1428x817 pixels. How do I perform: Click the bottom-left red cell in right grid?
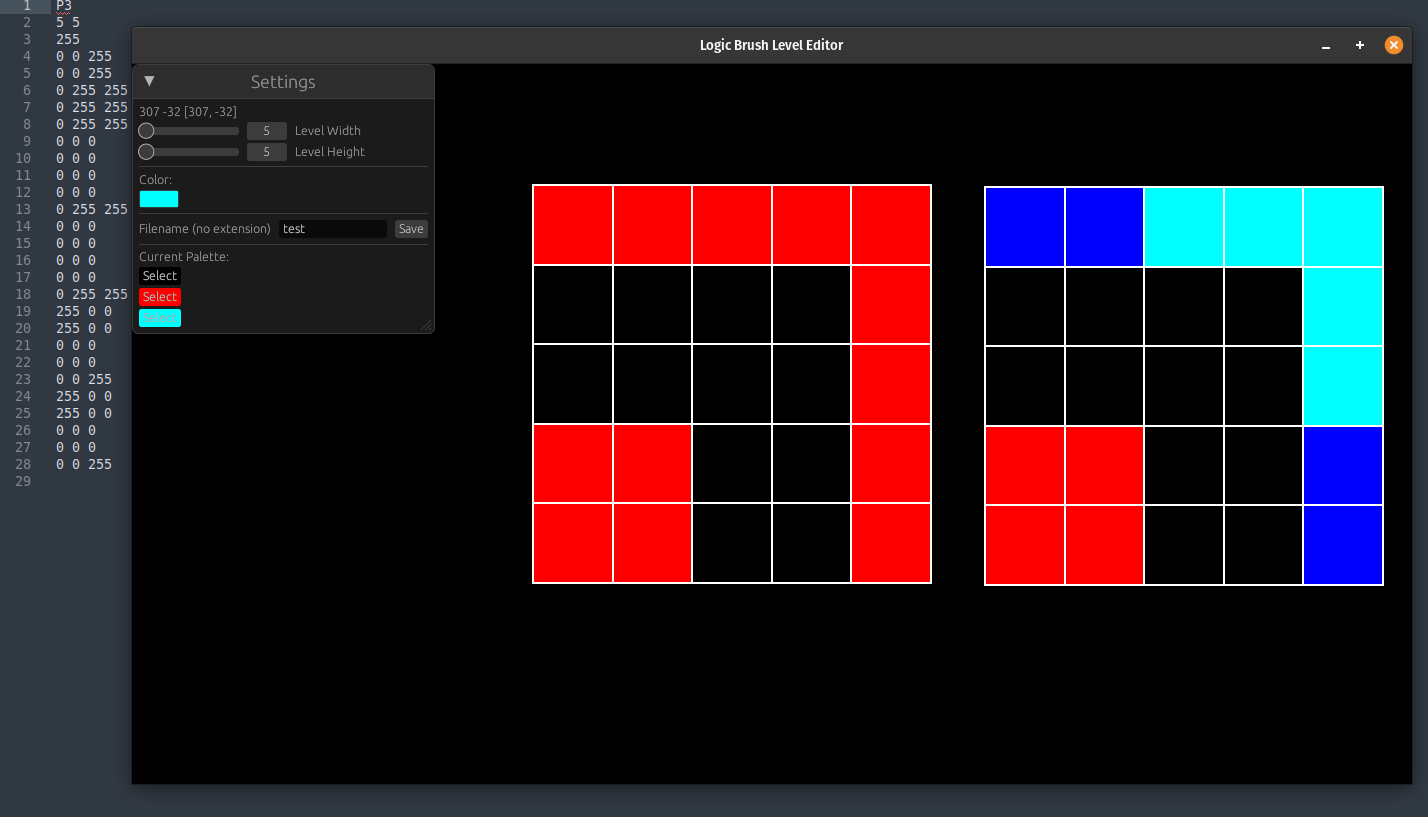point(1025,545)
